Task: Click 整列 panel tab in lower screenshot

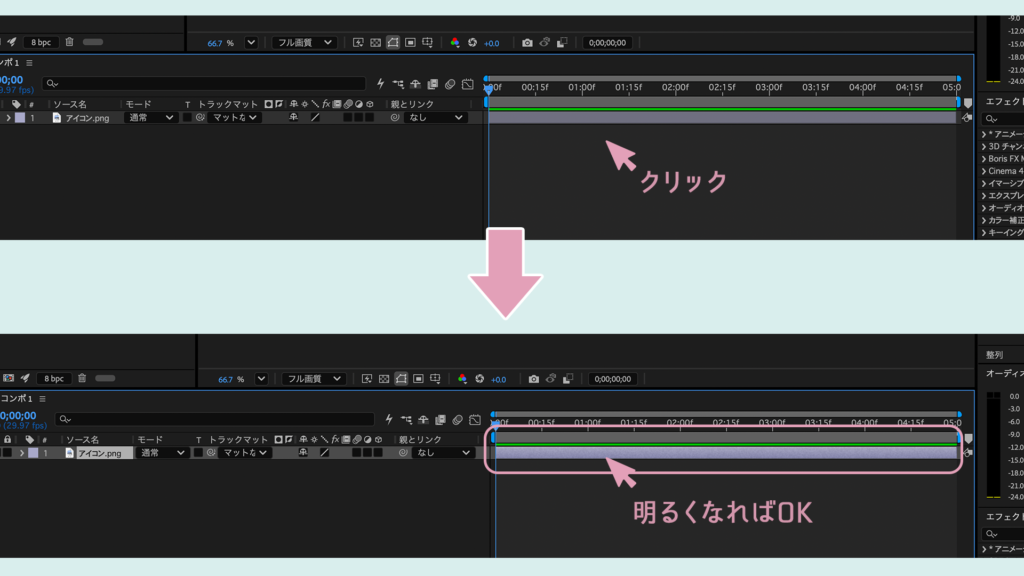Action: [x=995, y=355]
